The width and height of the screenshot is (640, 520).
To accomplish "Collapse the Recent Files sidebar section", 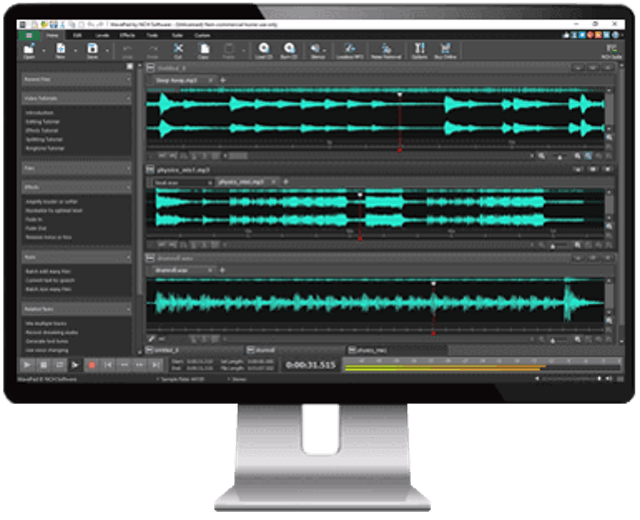I will [x=128, y=79].
